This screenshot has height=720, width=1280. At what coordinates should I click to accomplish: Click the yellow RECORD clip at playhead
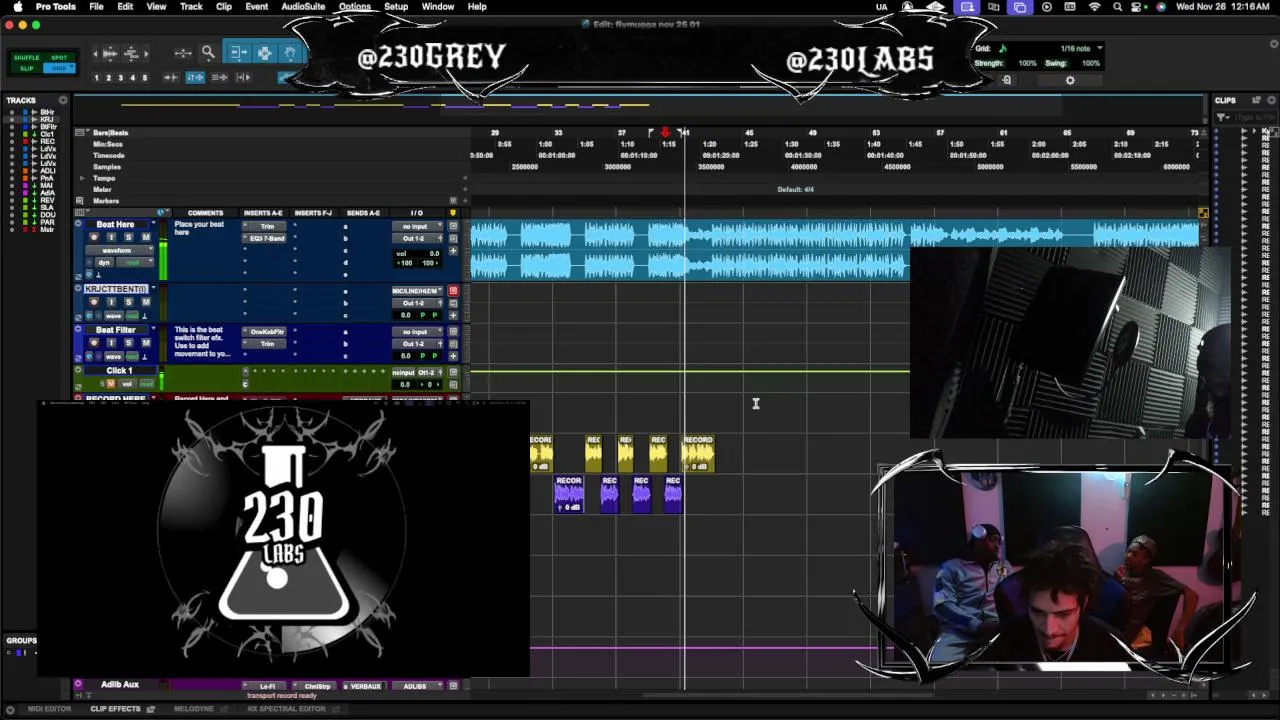click(698, 453)
